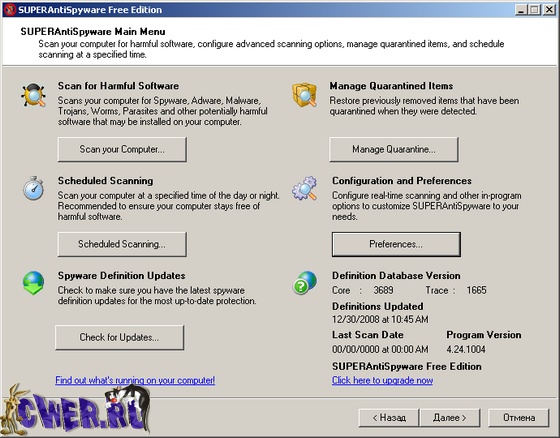Open the Manage Quarantine dialog
The width and height of the screenshot is (560, 438).
(x=394, y=149)
